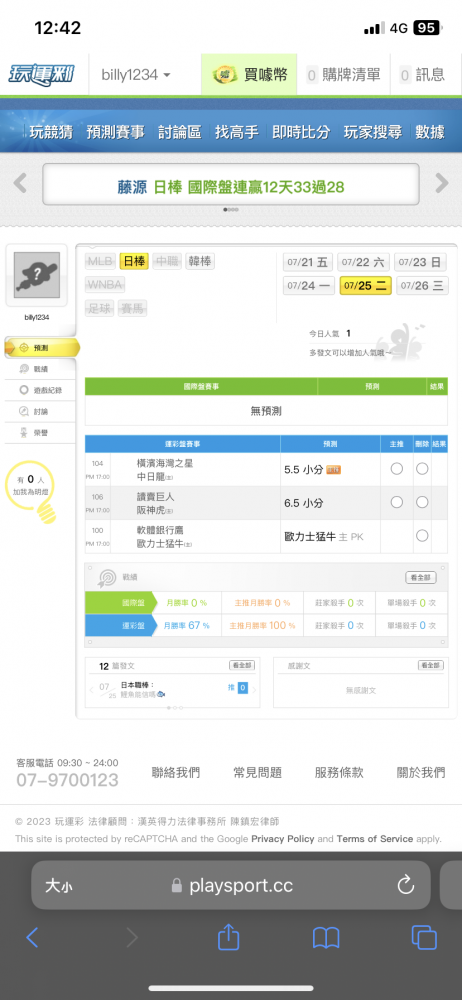Click the 玩運彩 site logo
462x1000 pixels.
click(41, 74)
